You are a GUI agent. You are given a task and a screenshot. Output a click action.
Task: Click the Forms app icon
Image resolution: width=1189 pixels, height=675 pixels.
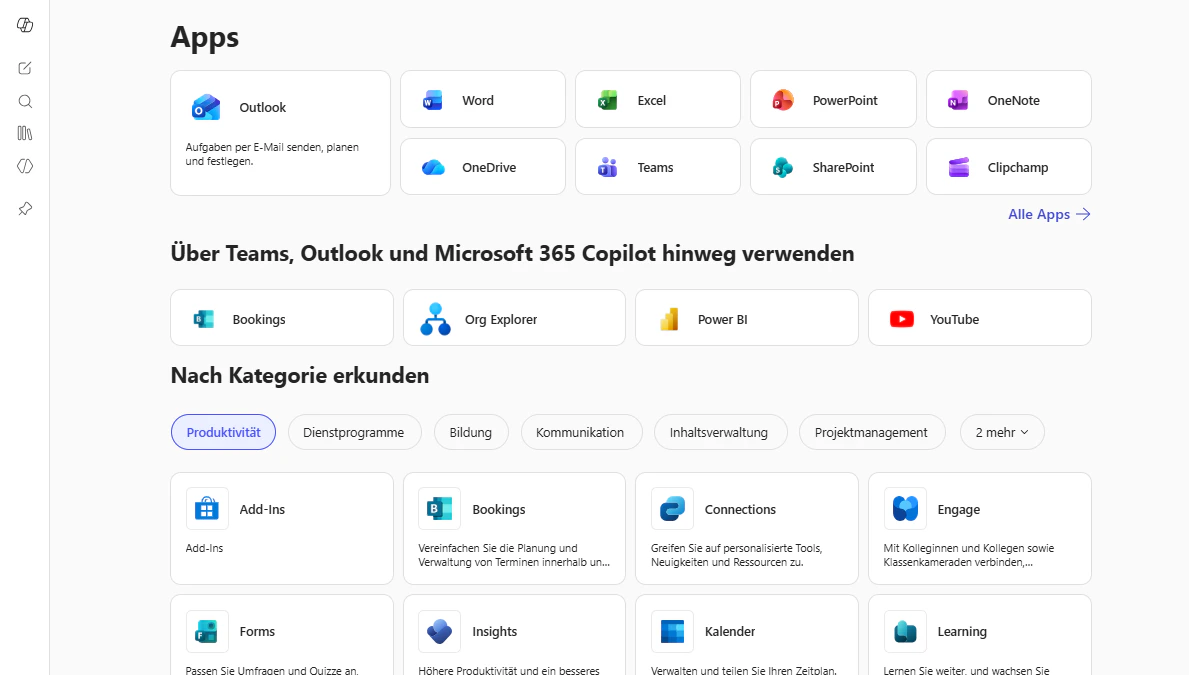point(206,631)
